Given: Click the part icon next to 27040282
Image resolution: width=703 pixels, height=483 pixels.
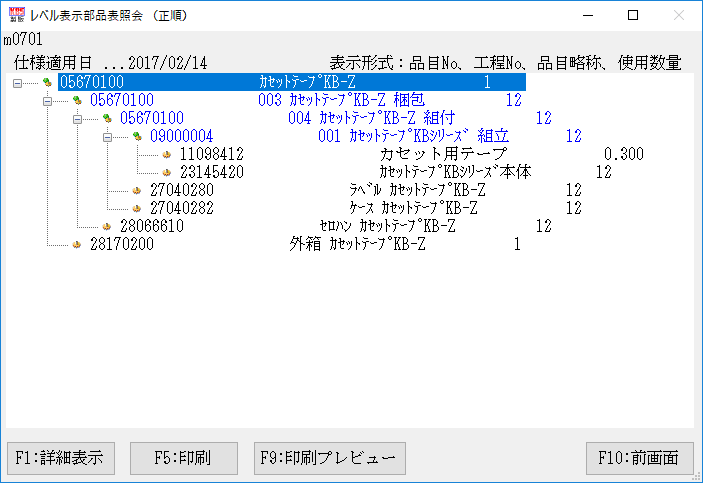Looking at the screenshot, I should (137, 208).
